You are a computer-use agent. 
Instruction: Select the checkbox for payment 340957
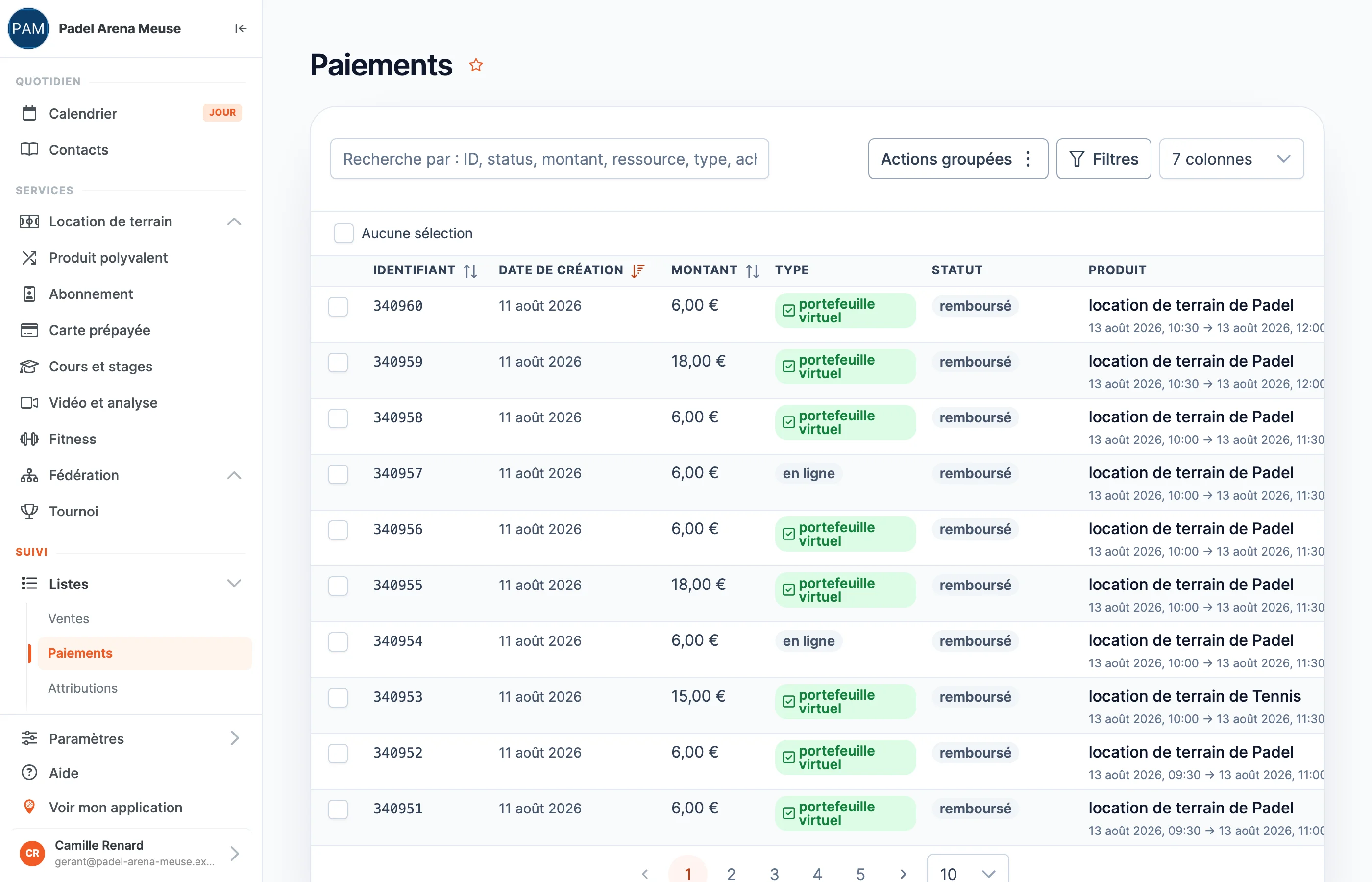click(x=338, y=474)
